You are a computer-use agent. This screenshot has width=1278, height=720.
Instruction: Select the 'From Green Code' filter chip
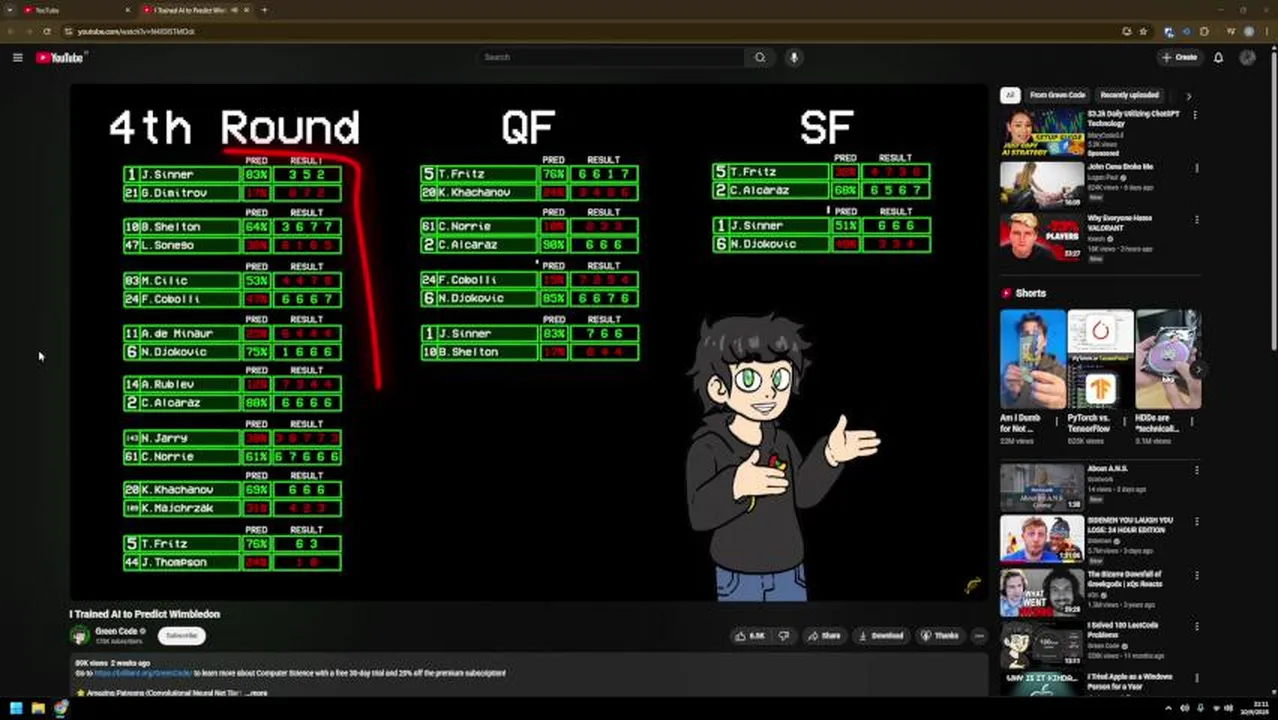pos(1057,96)
